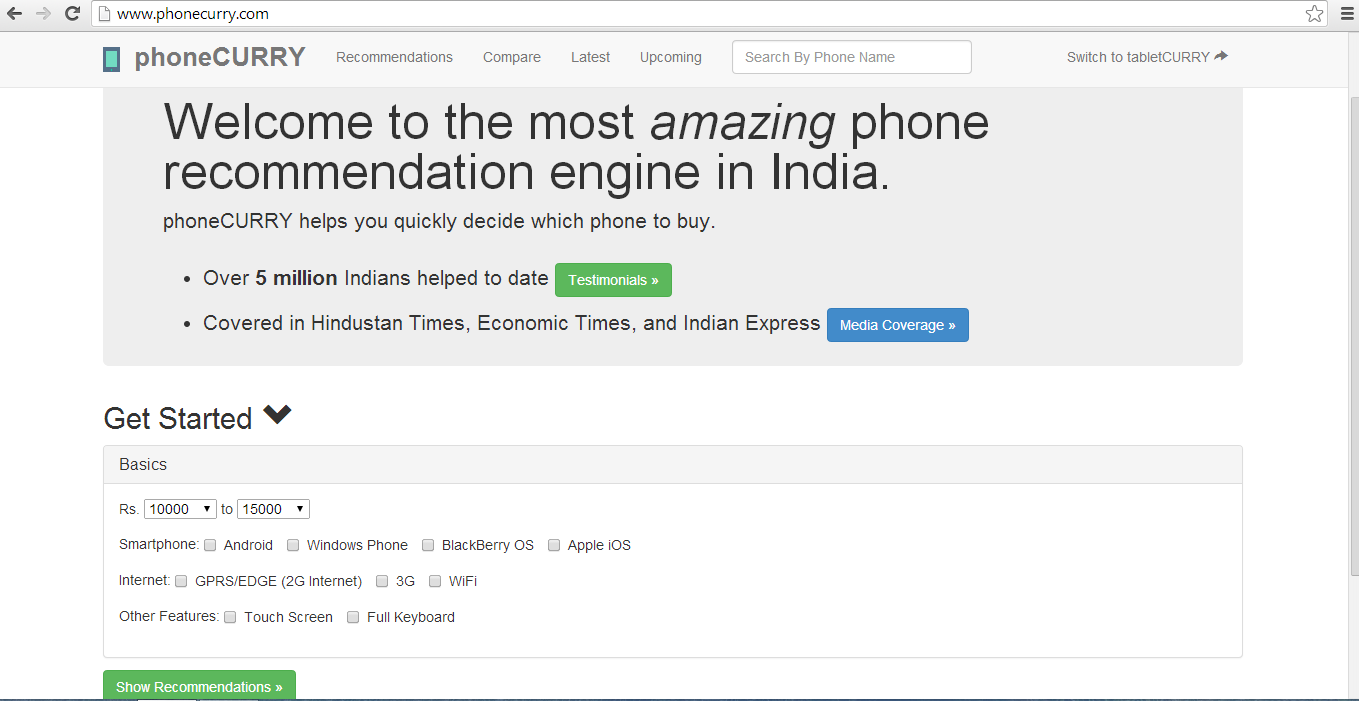Click the page icon in address bar

point(102,14)
